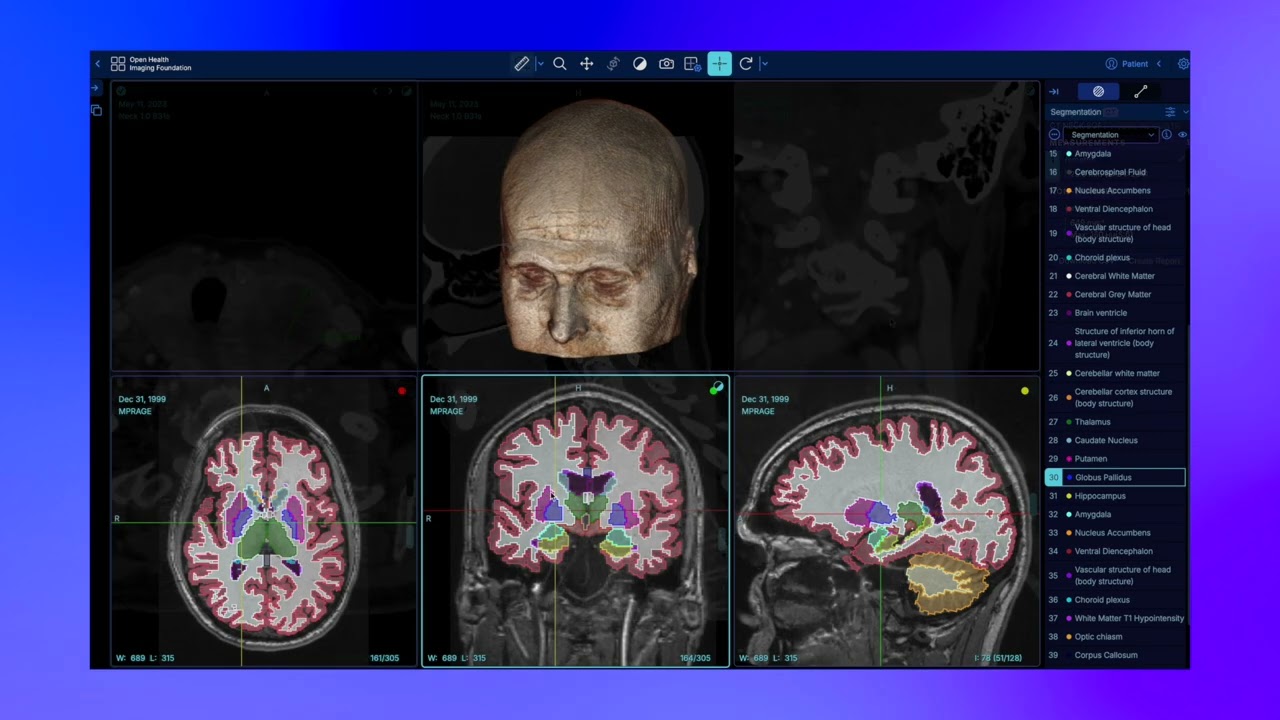The width and height of the screenshot is (1280, 720).
Task: Toggle the Crosshairs tool
Action: (x=719, y=64)
